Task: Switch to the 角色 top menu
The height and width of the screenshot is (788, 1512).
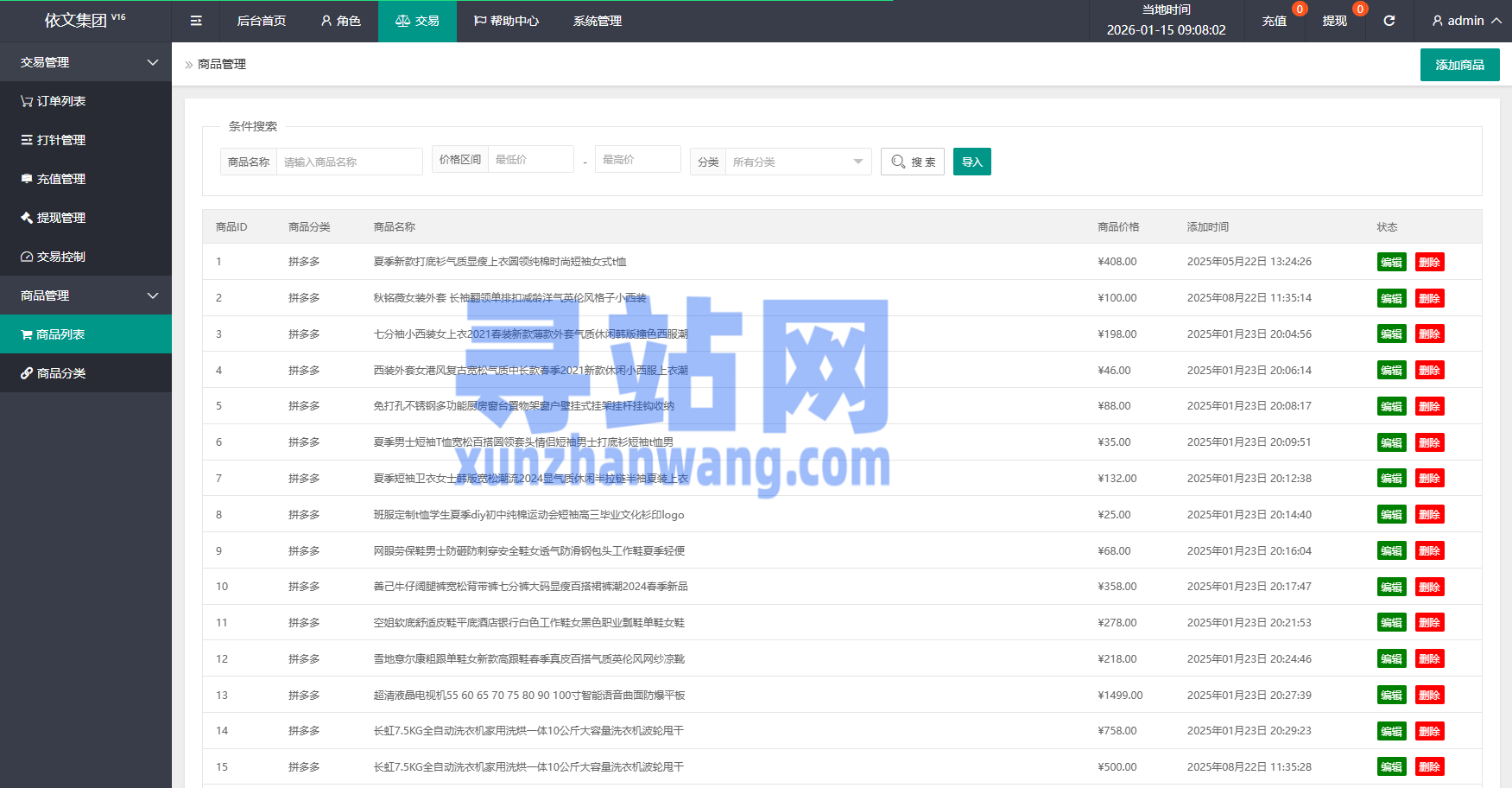Action: [x=340, y=21]
